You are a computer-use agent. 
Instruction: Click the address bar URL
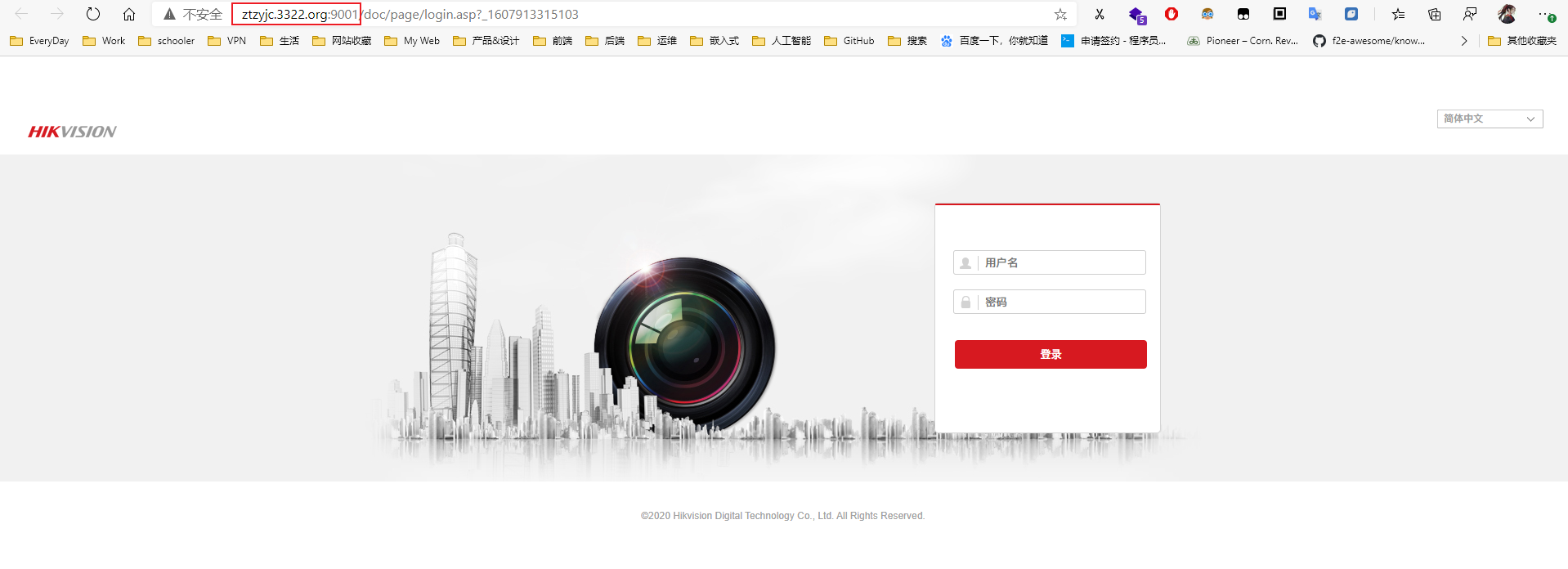(x=410, y=14)
